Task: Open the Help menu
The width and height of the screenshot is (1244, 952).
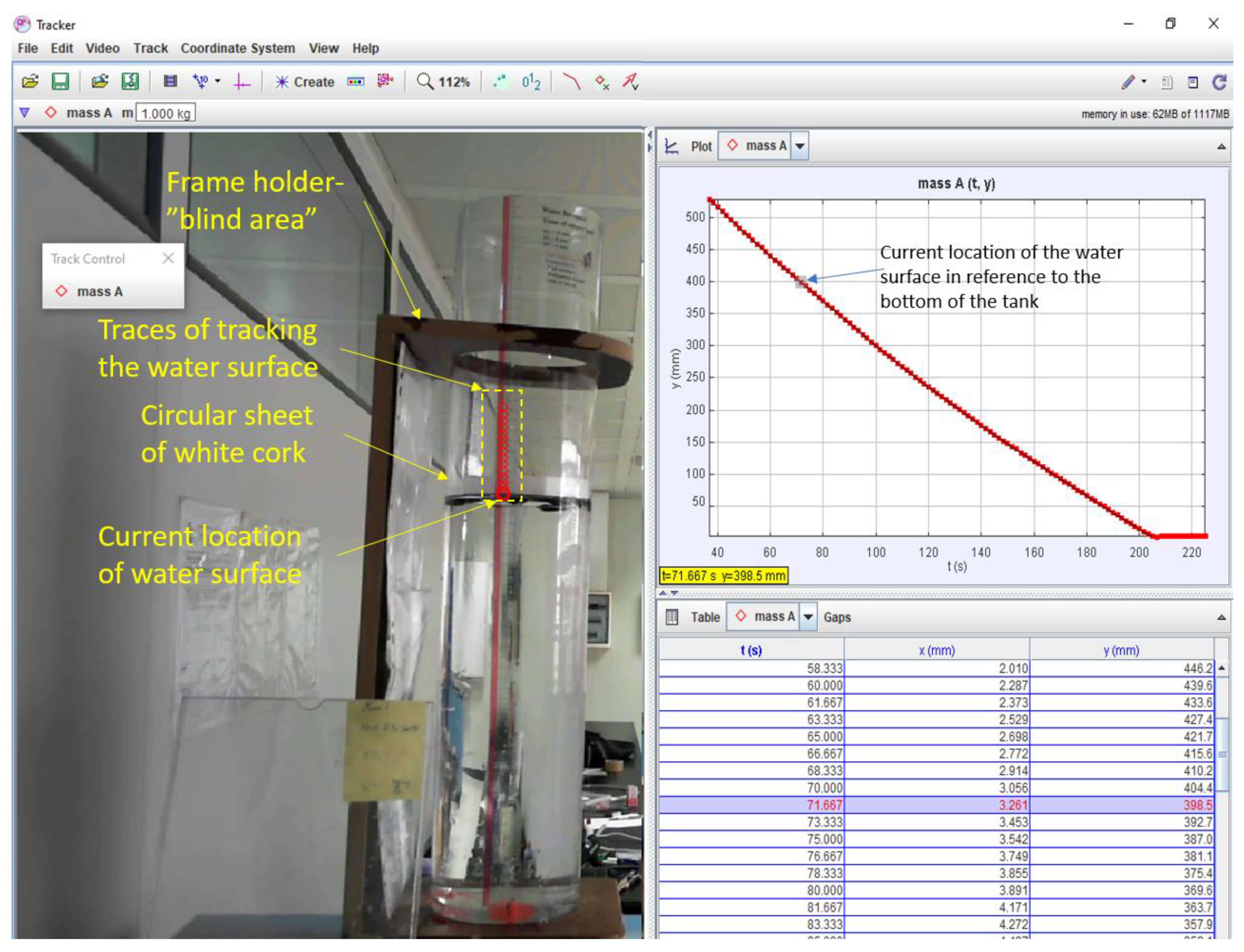Action: [x=366, y=48]
